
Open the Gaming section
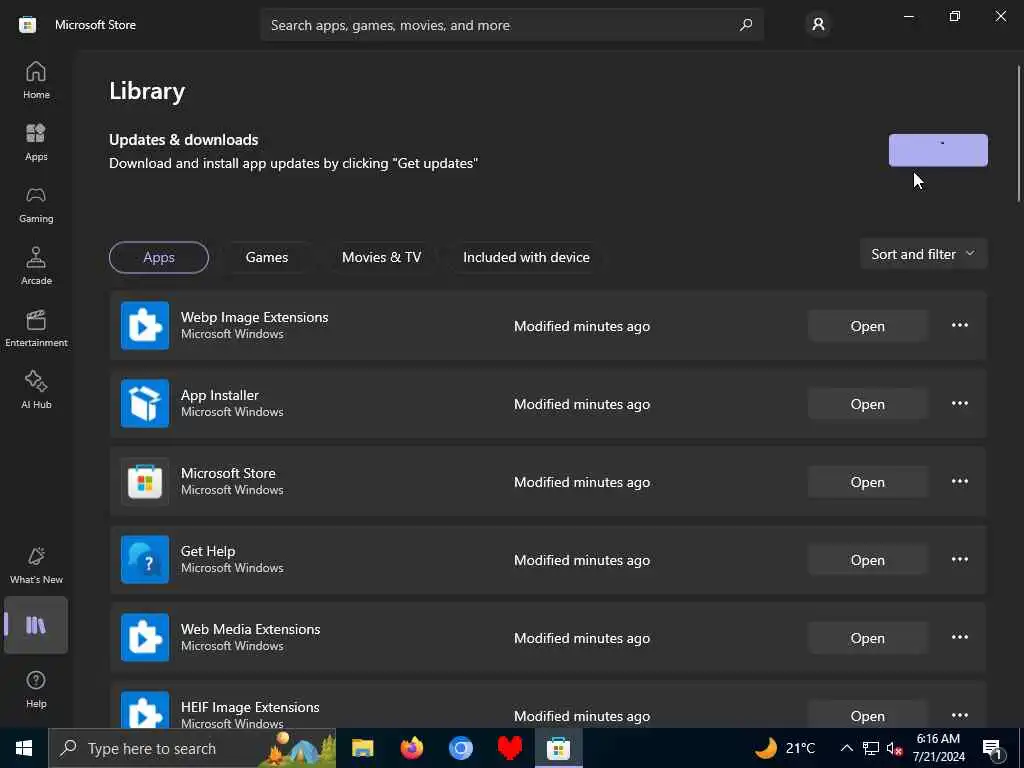(36, 204)
